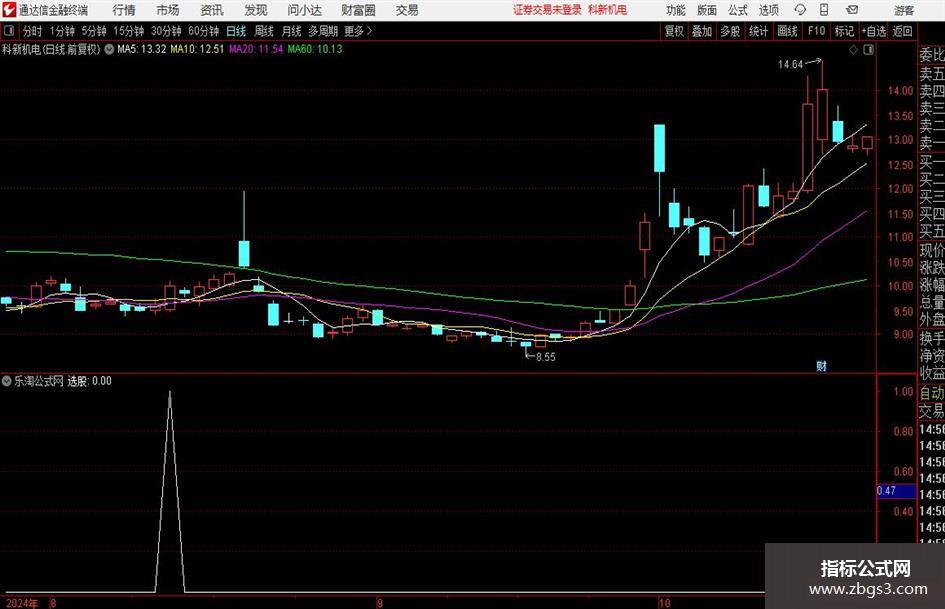Image resolution: width=945 pixels, height=609 pixels.
Task: Click the 14.64 high price label
Action: 790,65
